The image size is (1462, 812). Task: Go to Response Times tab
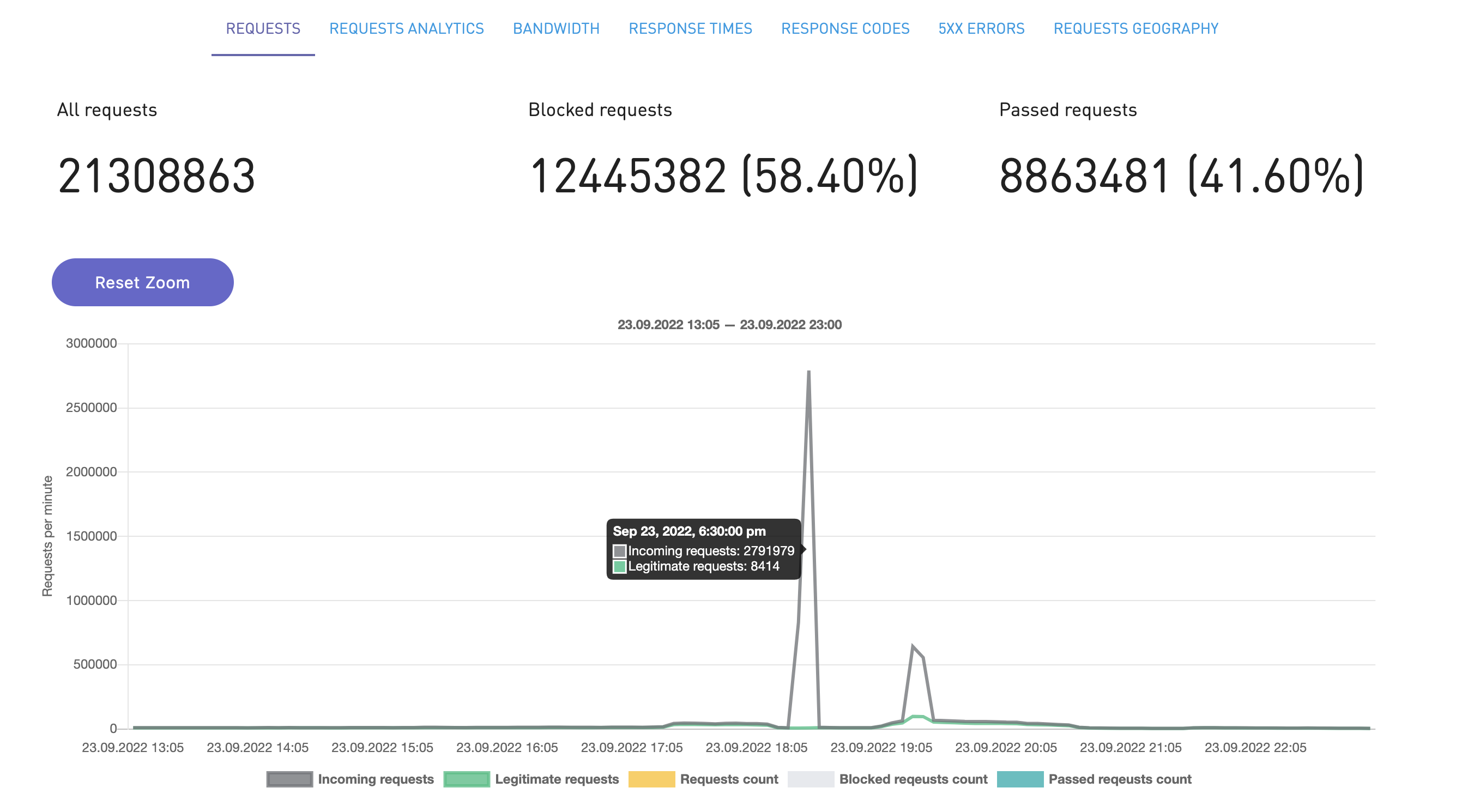(690, 28)
